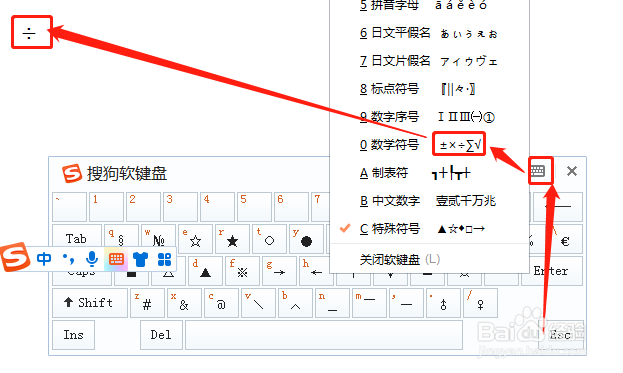Viewport: 623px width, 373px height.
Task: Click the n key with underscore symbol
Action: pos(332,303)
